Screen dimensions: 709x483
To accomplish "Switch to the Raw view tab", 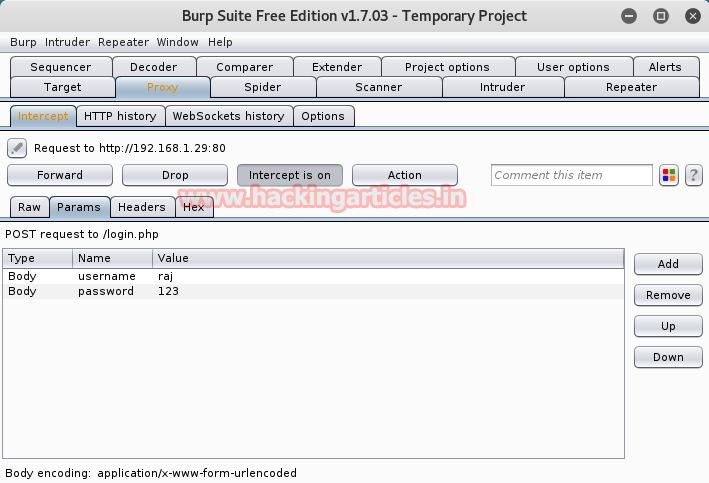I will 29,207.
